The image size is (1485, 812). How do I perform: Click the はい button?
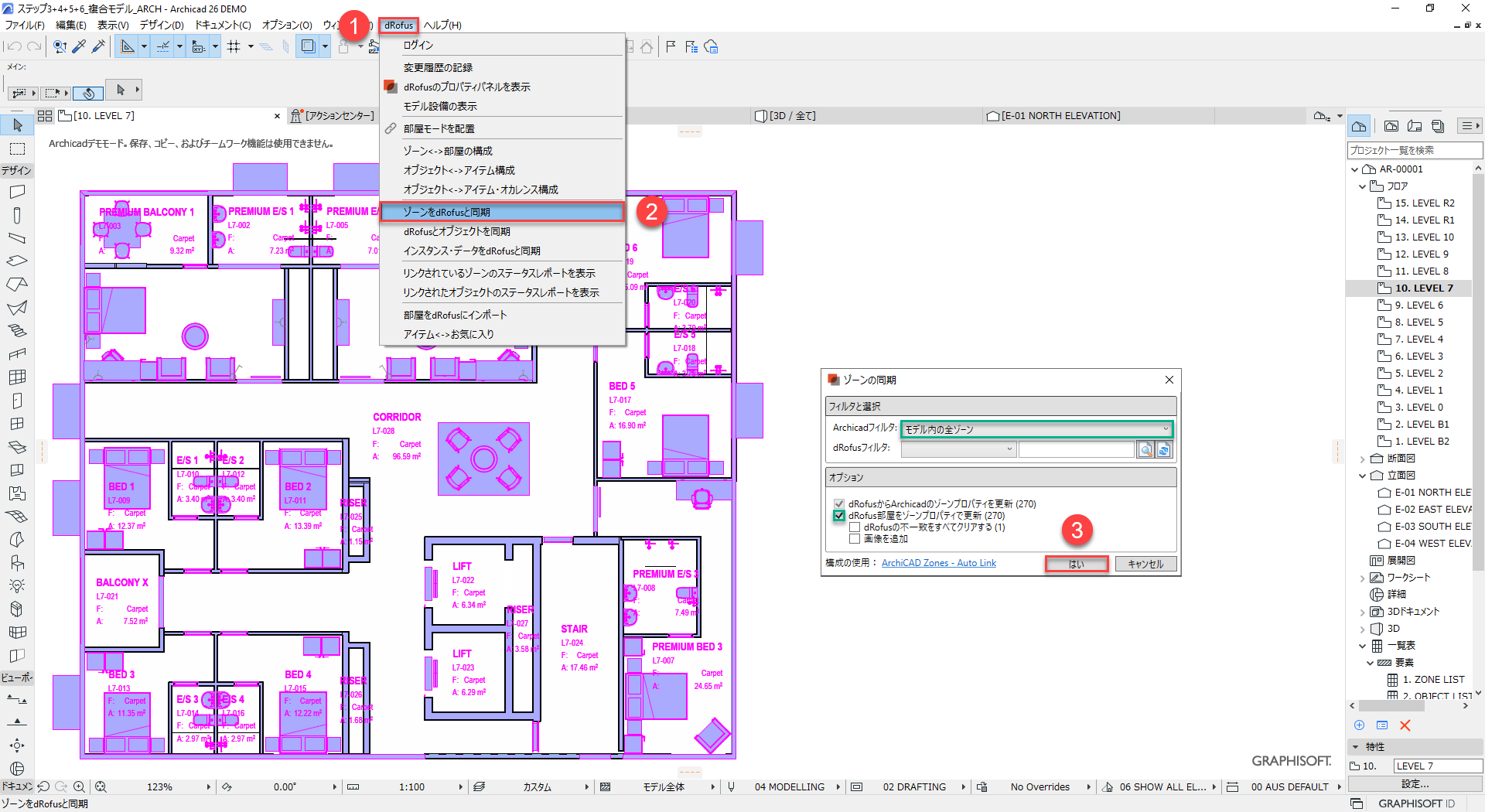1076,564
